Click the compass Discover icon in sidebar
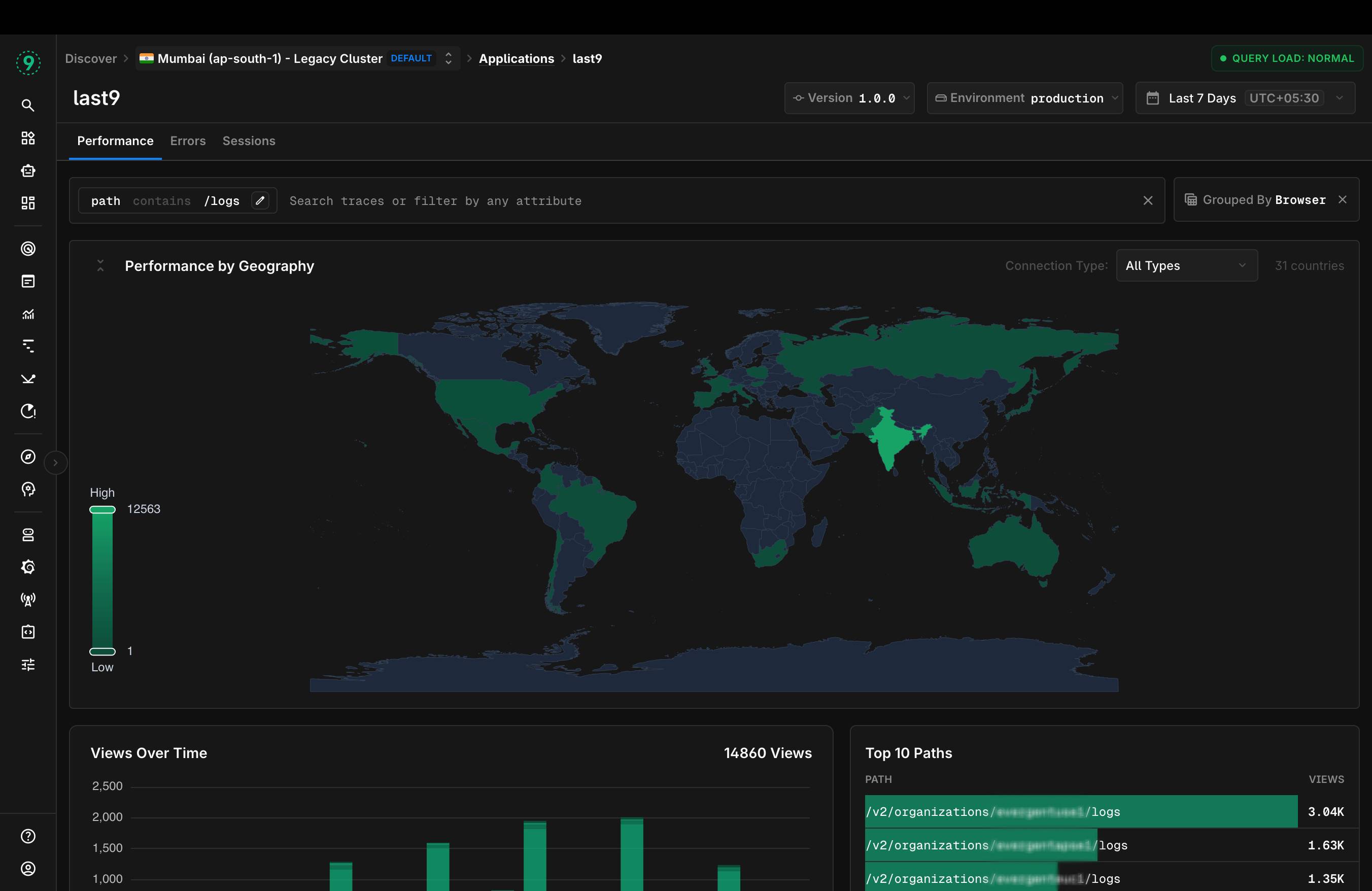1372x891 pixels. point(28,457)
